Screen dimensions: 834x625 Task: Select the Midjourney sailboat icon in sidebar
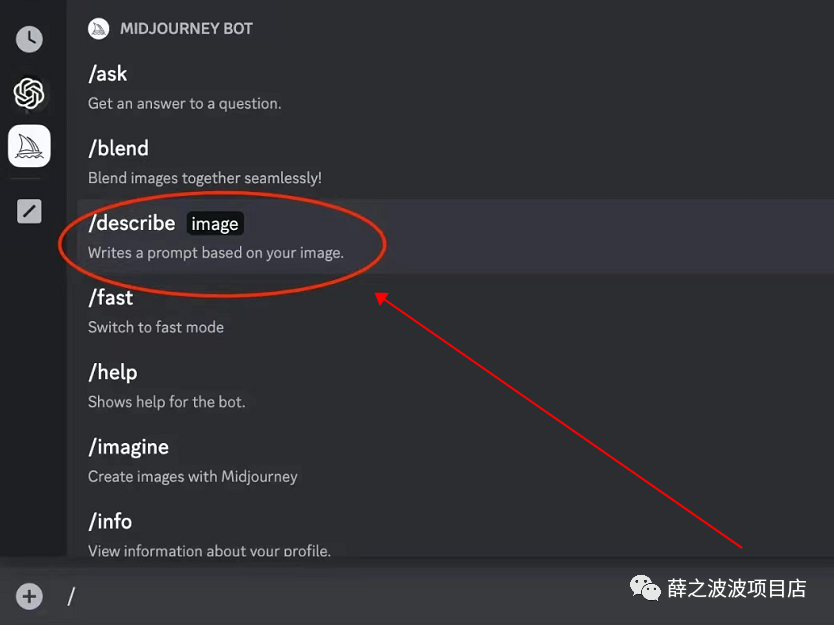[29, 147]
